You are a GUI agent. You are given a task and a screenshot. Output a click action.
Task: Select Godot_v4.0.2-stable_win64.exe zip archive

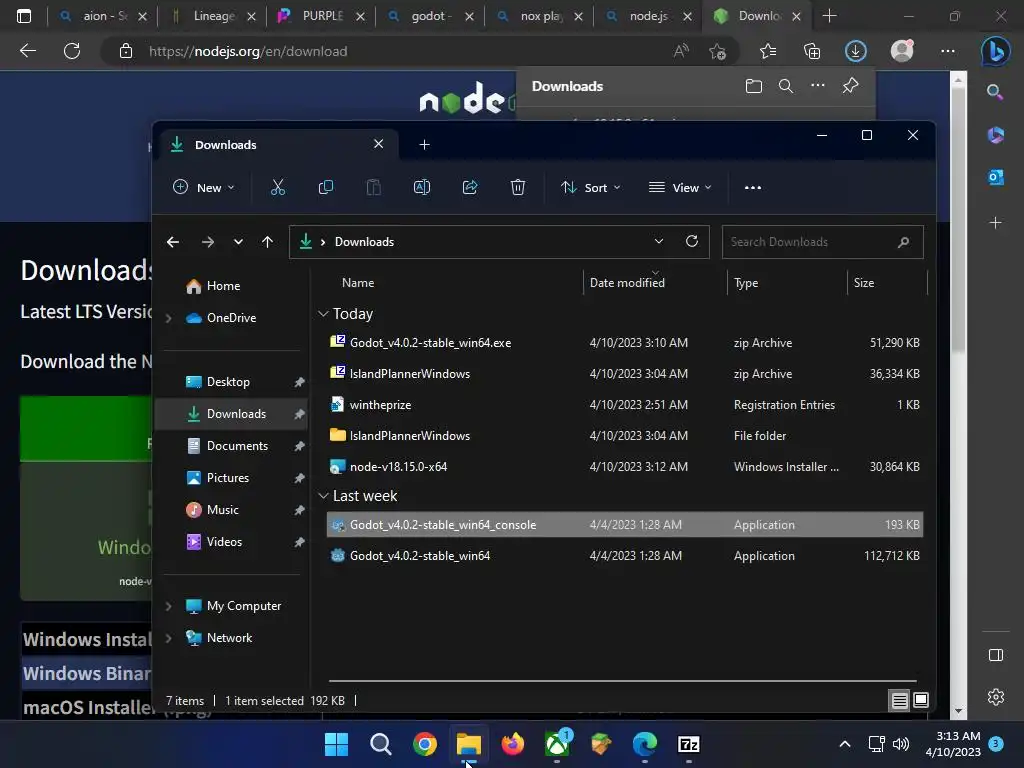pos(625,343)
